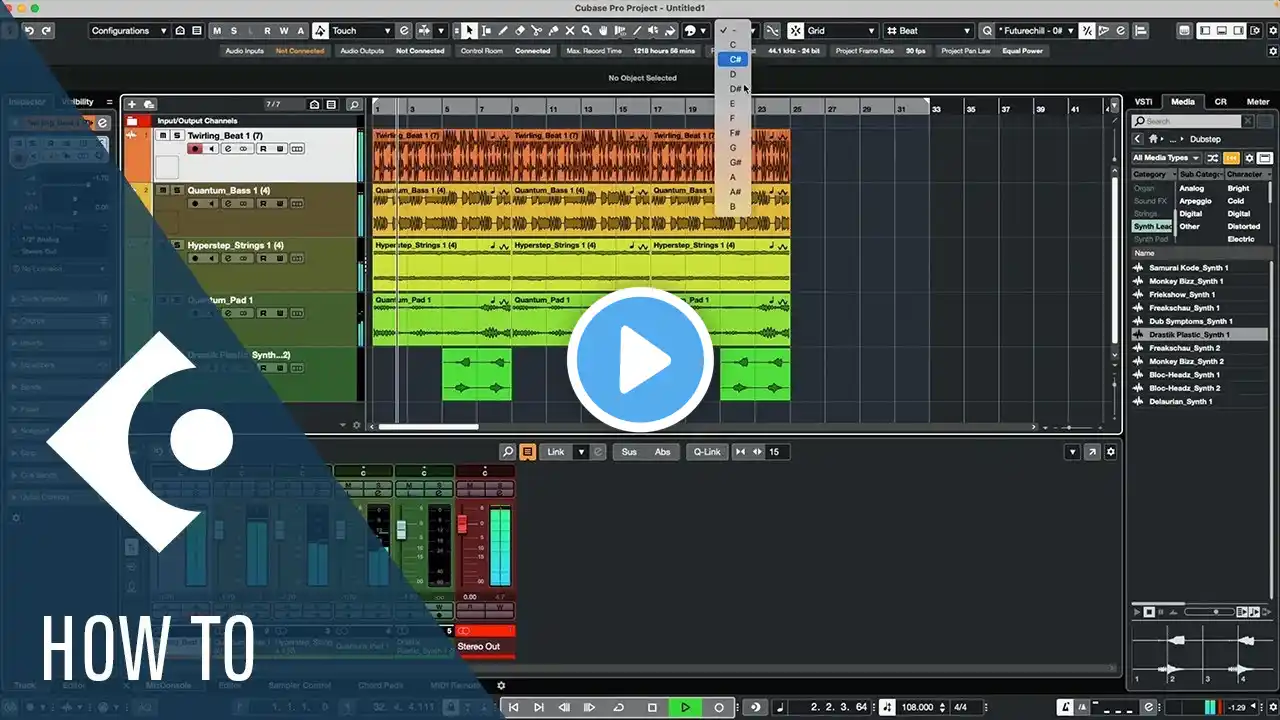Mute the Twirling_Beat 1 track

[163, 136]
